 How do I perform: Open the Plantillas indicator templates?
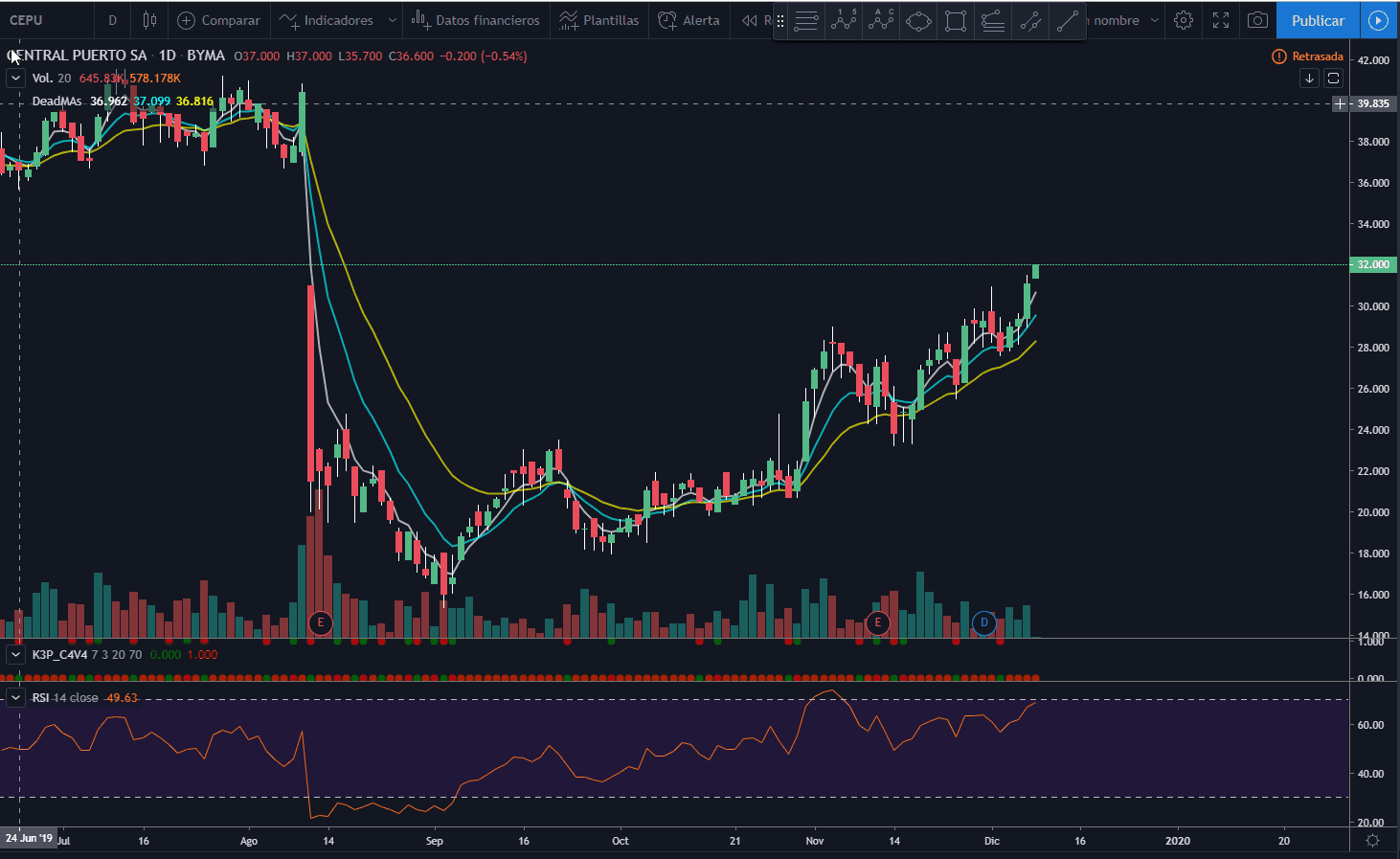(598, 20)
